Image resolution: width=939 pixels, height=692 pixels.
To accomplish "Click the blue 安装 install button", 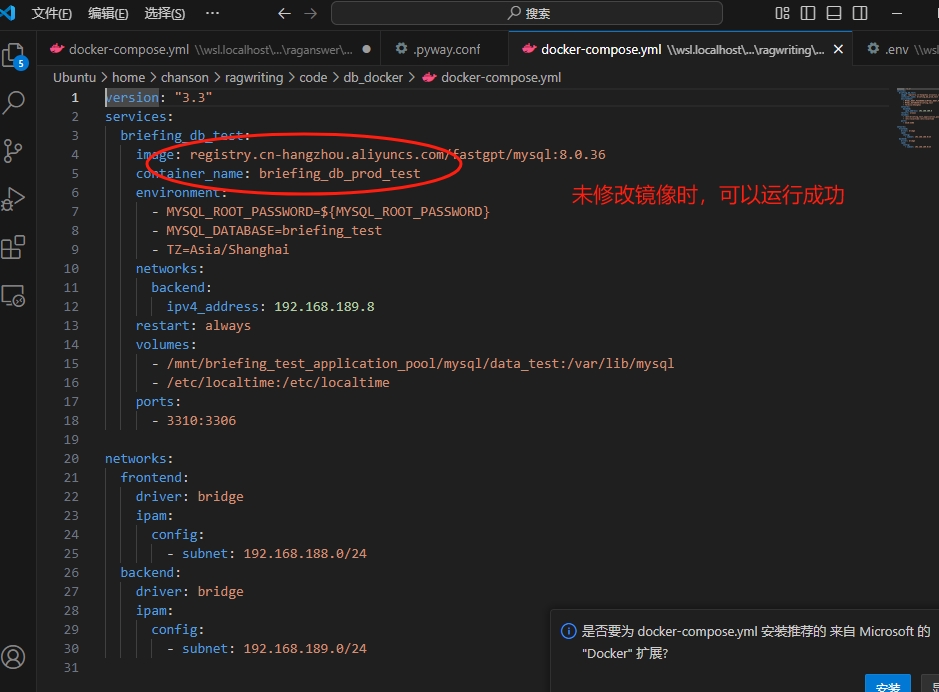I will click(x=887, y=686).
